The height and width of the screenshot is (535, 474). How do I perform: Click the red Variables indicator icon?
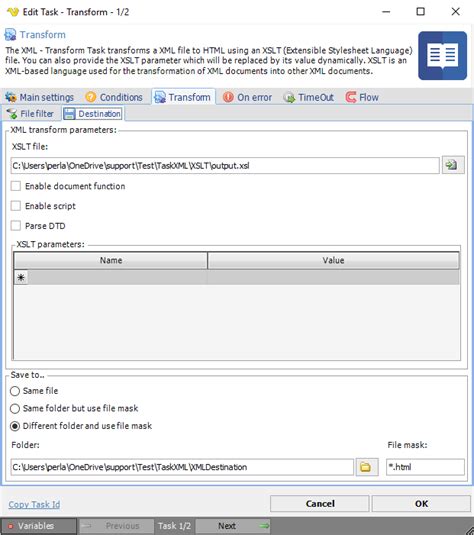coord(10,526)
